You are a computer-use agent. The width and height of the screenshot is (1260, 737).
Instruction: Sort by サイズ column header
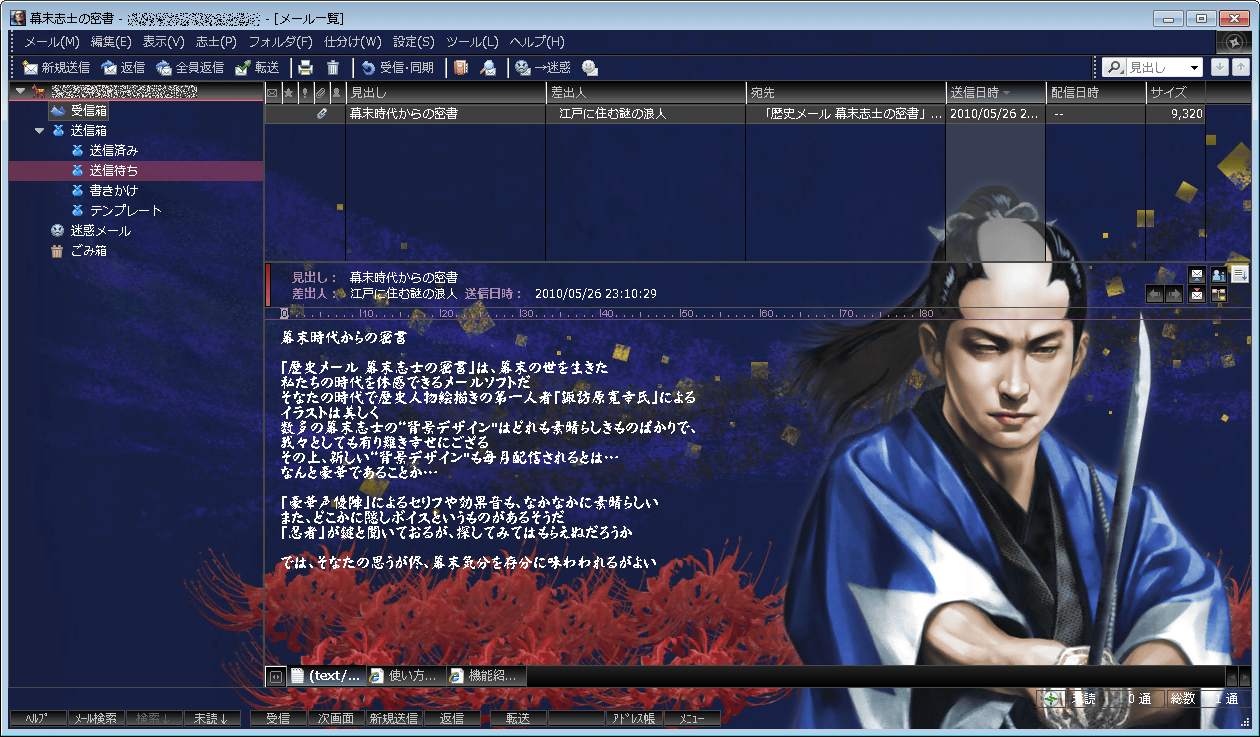pos(1175,92)
